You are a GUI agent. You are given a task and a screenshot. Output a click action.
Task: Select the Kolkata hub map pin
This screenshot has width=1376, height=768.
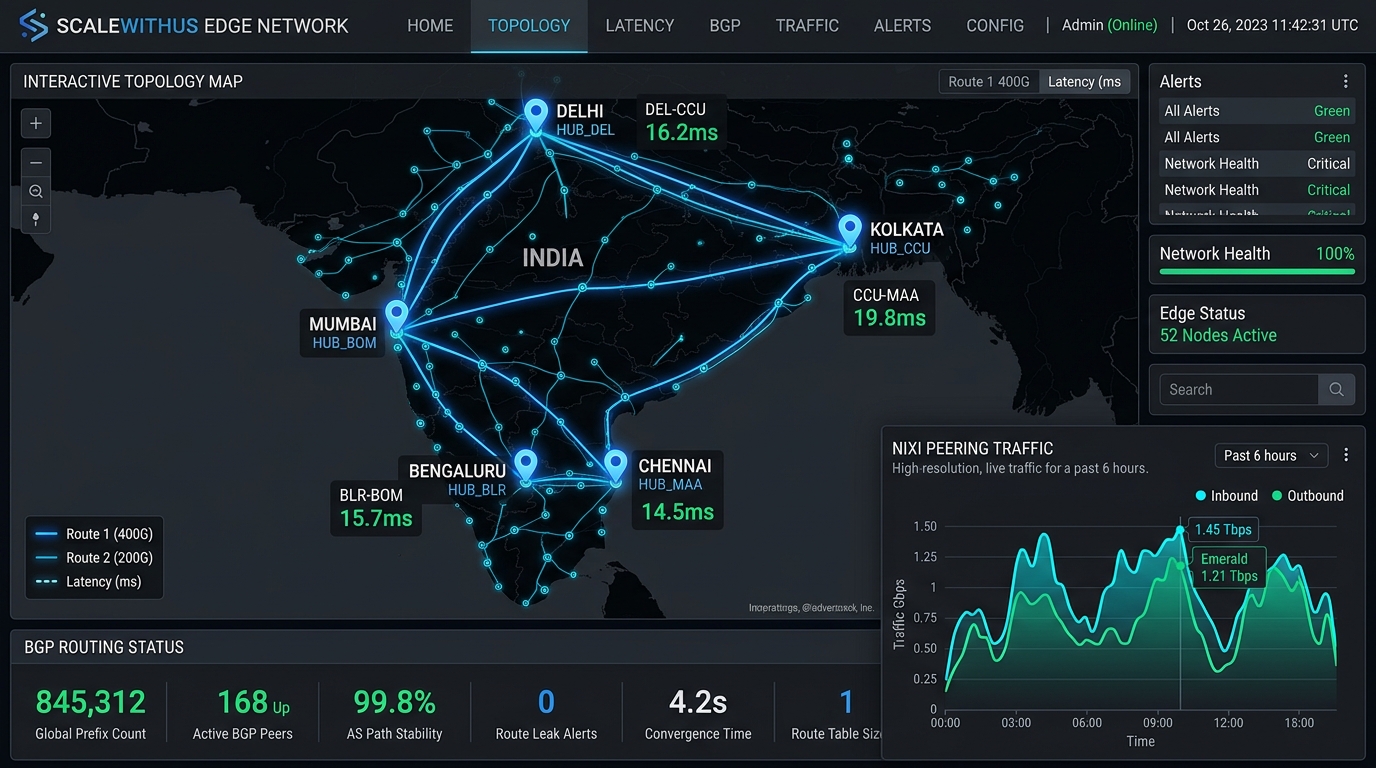[850, 232]
